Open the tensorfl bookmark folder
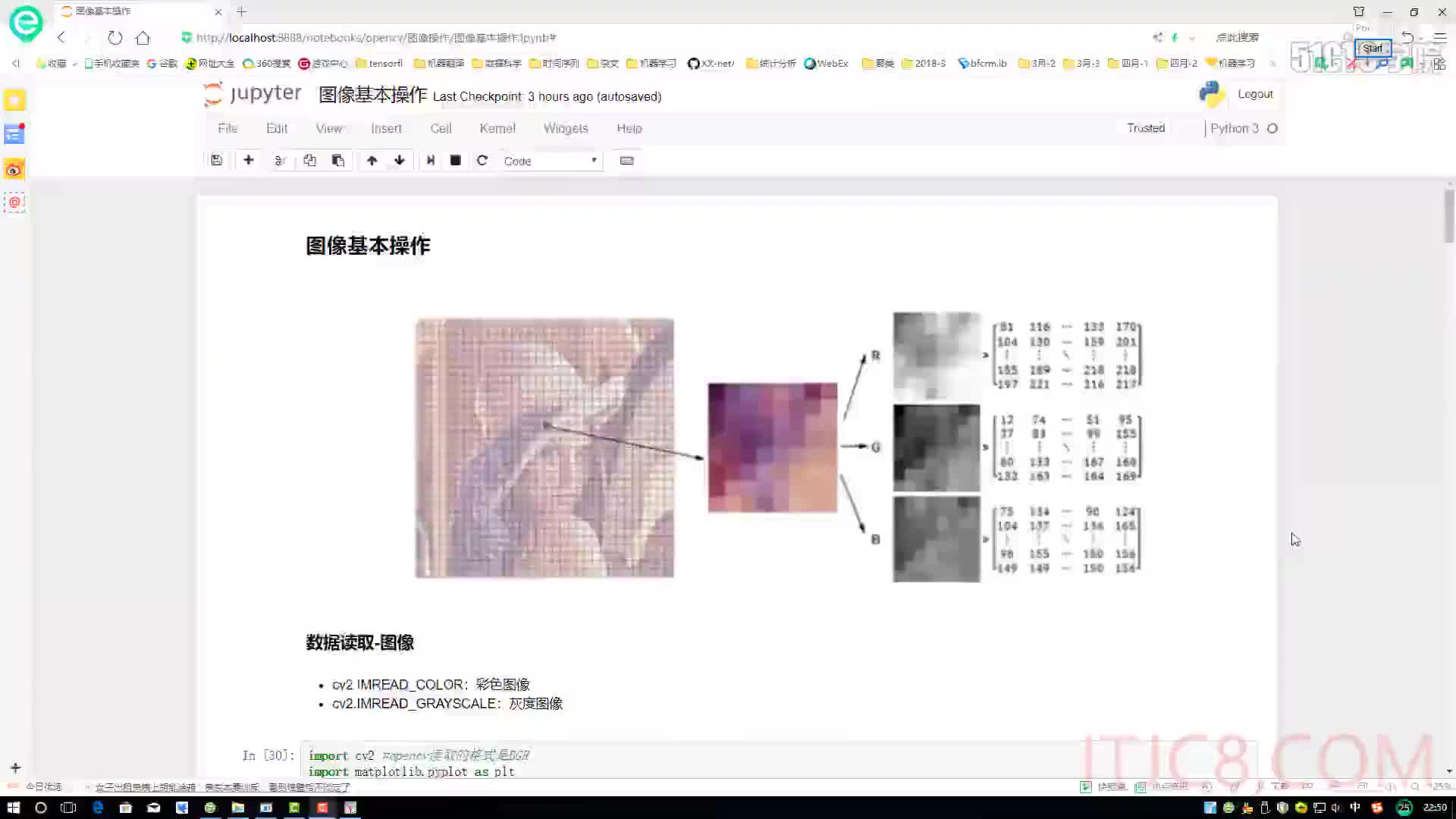The image size is (1456, 819). [379, 63]
